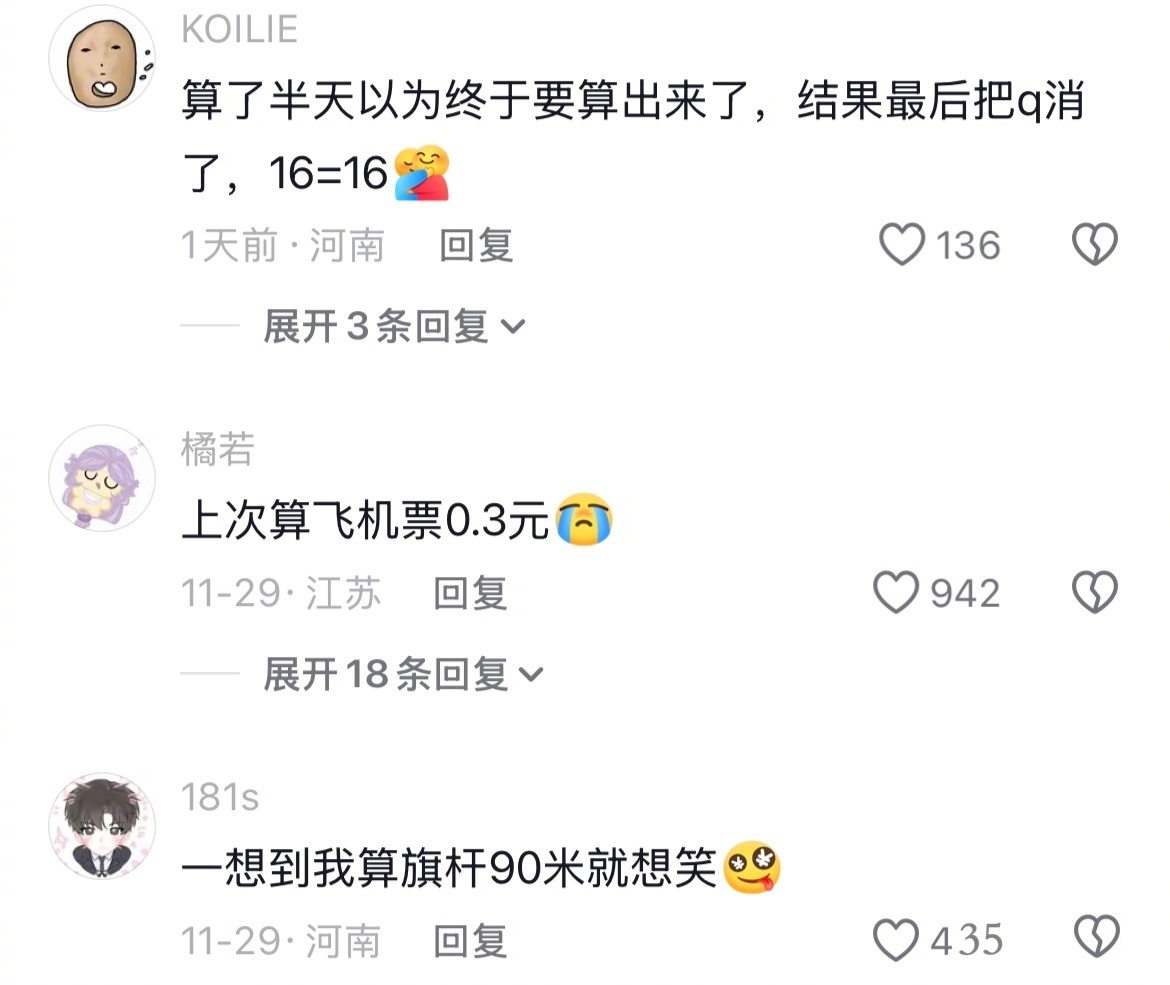Select comment text about 旗杆90米

(481, 868)
